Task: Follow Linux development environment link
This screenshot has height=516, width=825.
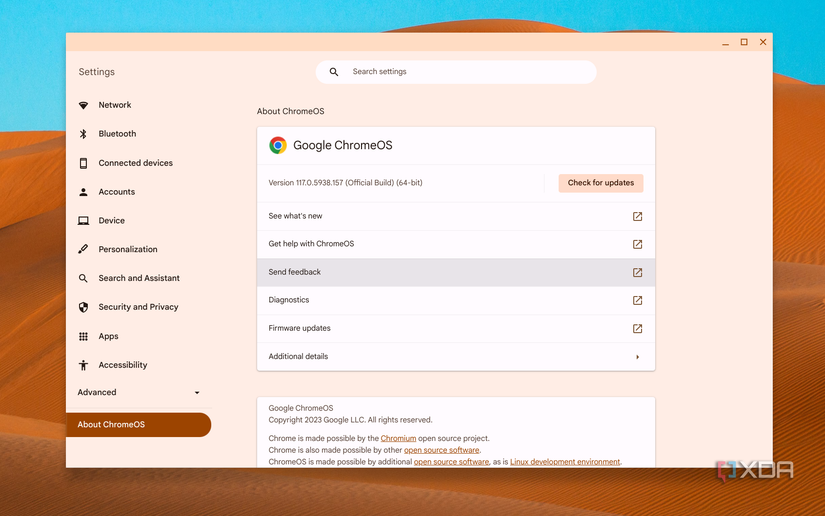Action: tap(565, 462)
